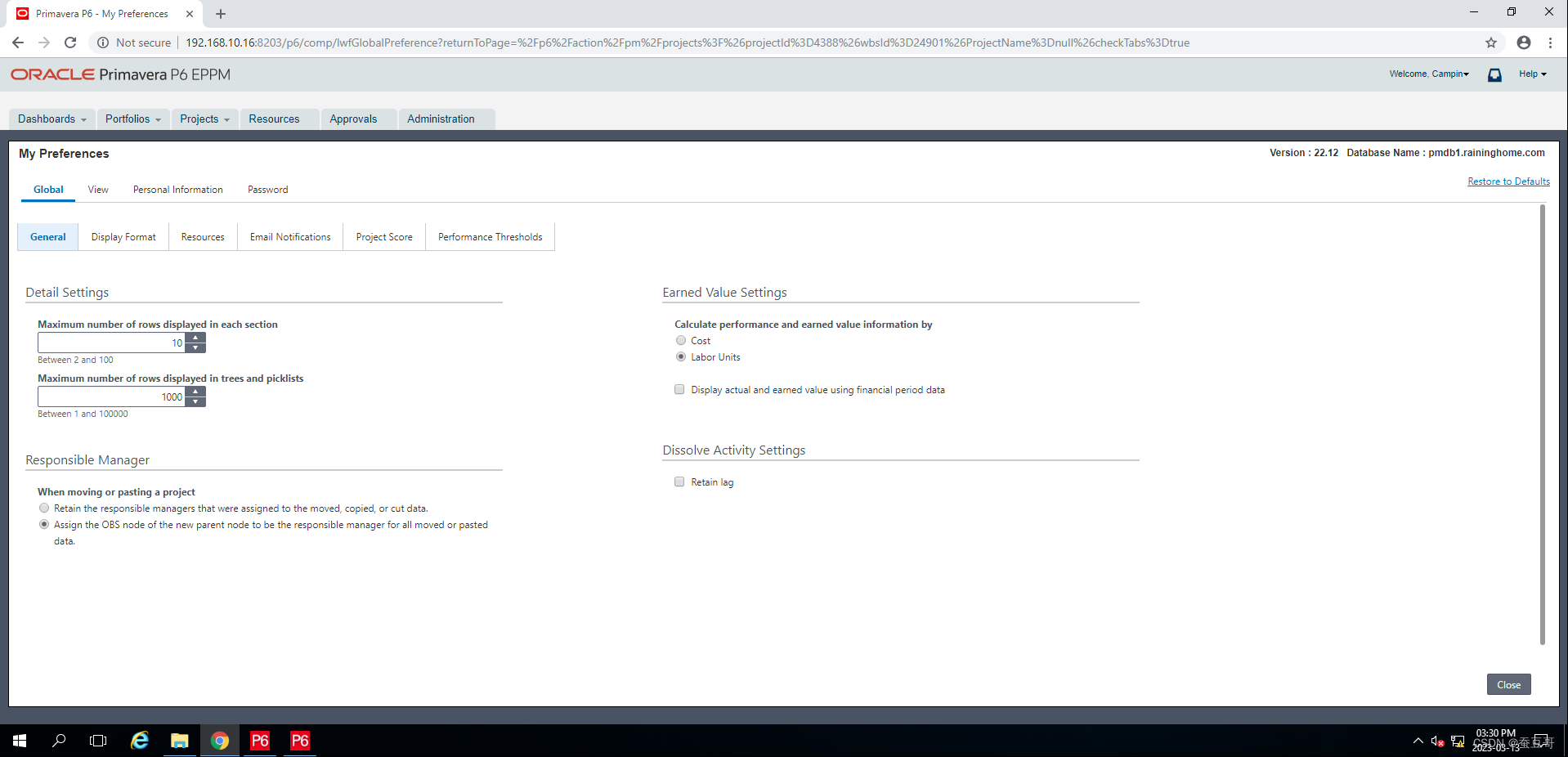
Task: Switch to the Display Format tab
Action: pyautogui.click(x=123, y=236)
